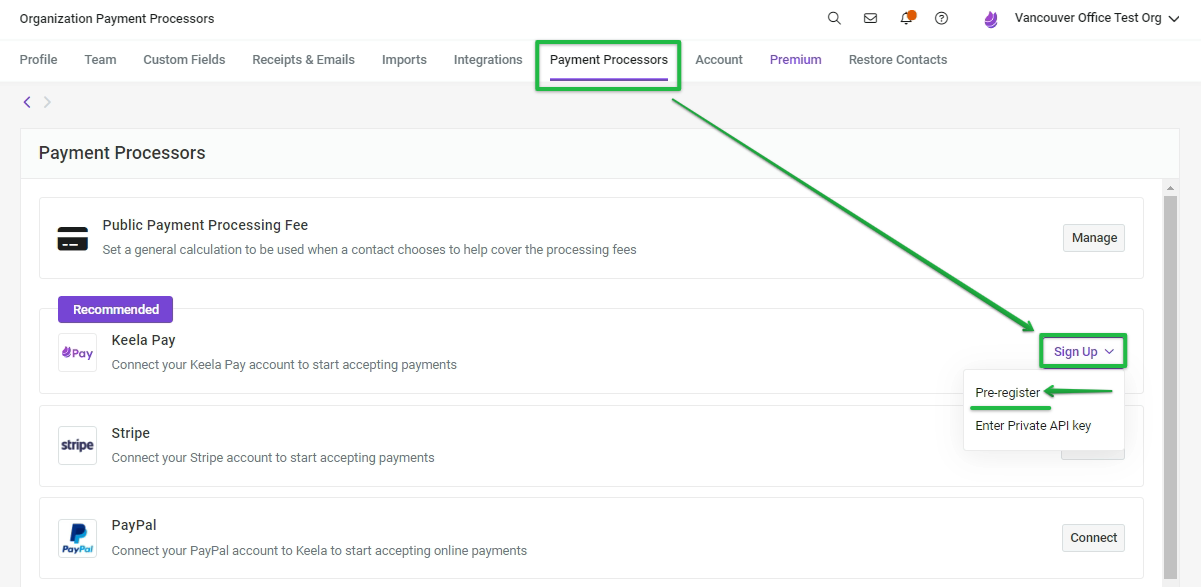
Task: Click the PayPal Connect button
Action: point(1093,538)
